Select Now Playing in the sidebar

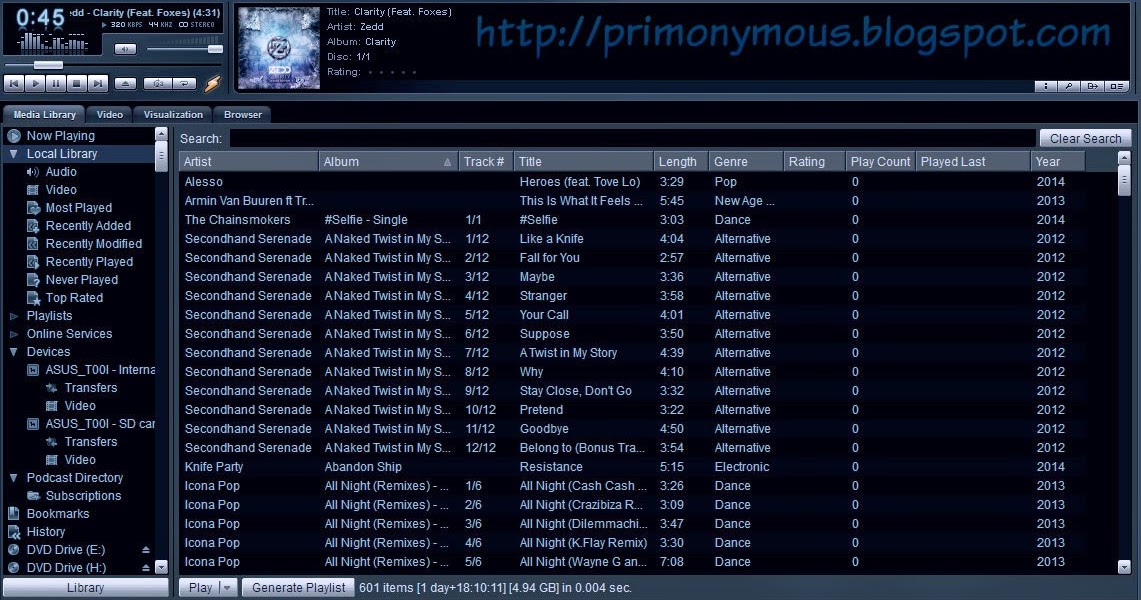click(61, 135)
